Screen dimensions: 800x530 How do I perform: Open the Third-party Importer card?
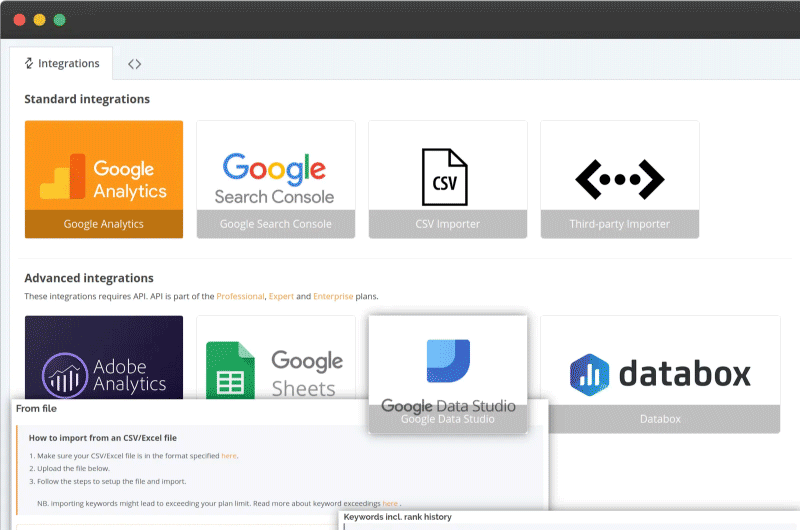619,179
